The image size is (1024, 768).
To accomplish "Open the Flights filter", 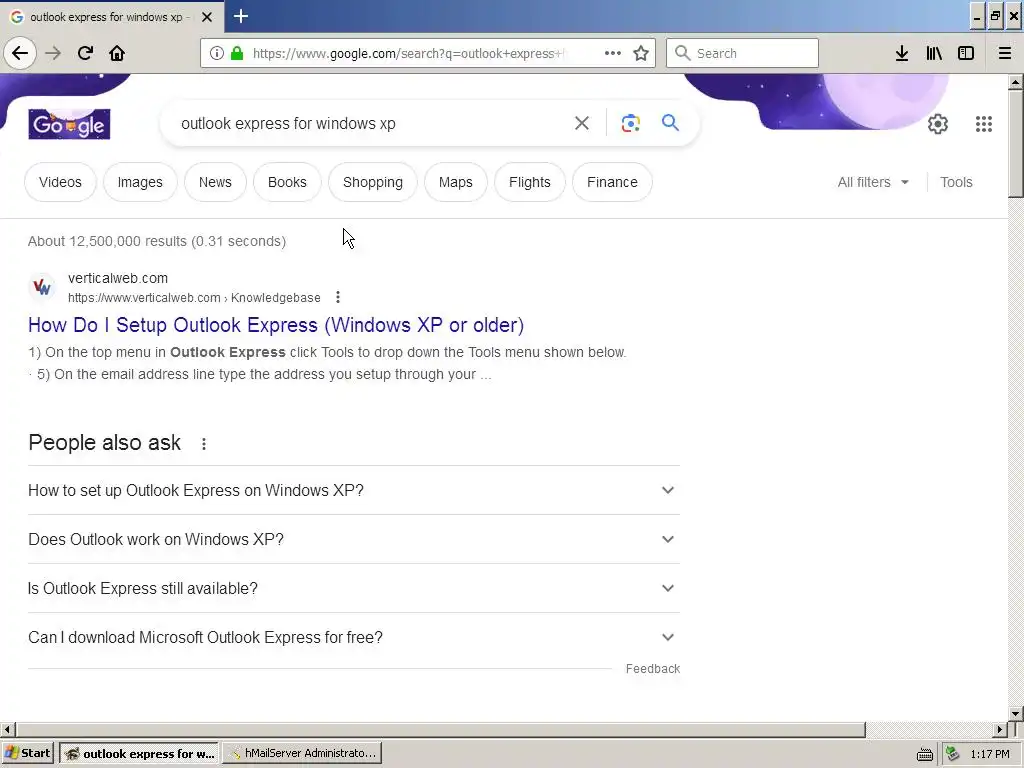I will point(530,182).
